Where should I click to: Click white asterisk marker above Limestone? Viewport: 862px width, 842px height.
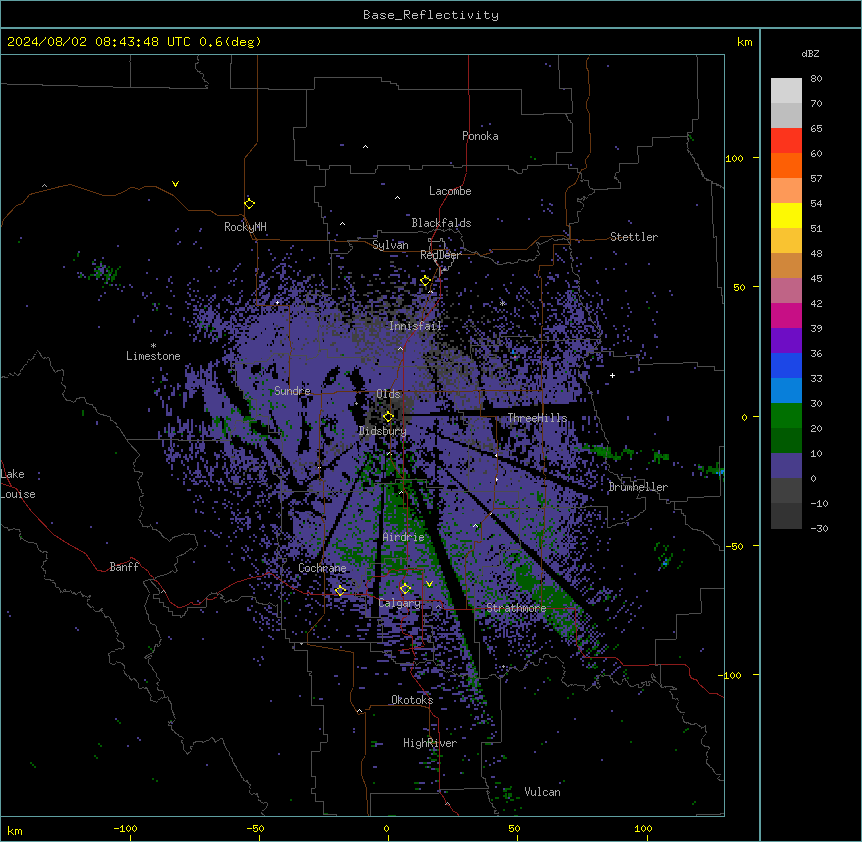[x=153, y=345]
